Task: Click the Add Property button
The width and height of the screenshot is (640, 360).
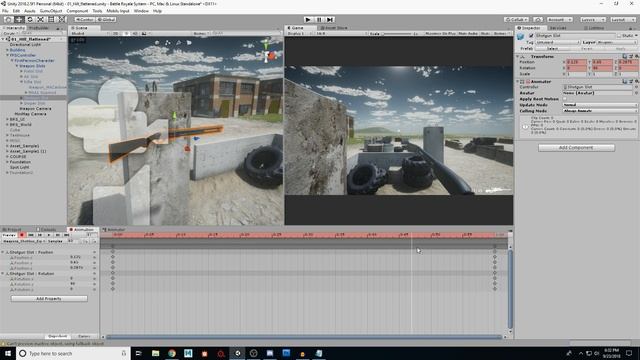Action: pos(49,299)
